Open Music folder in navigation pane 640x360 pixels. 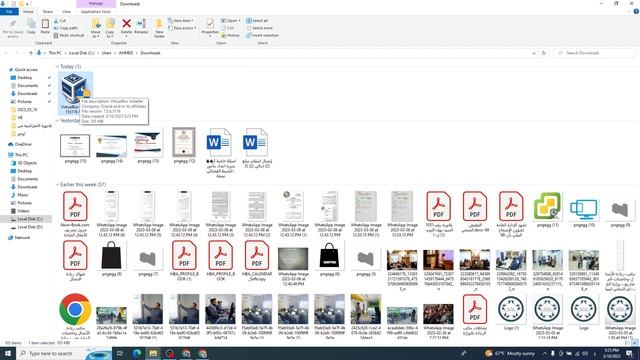coord(20,195)
